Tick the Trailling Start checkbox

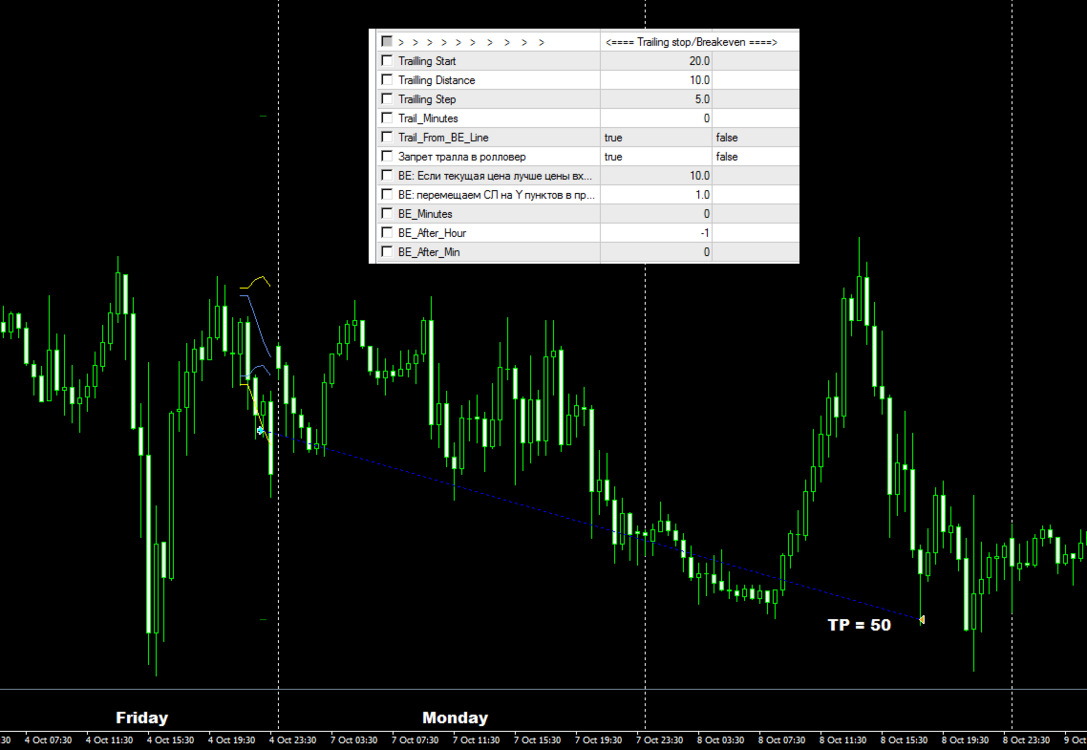[387, 60]
